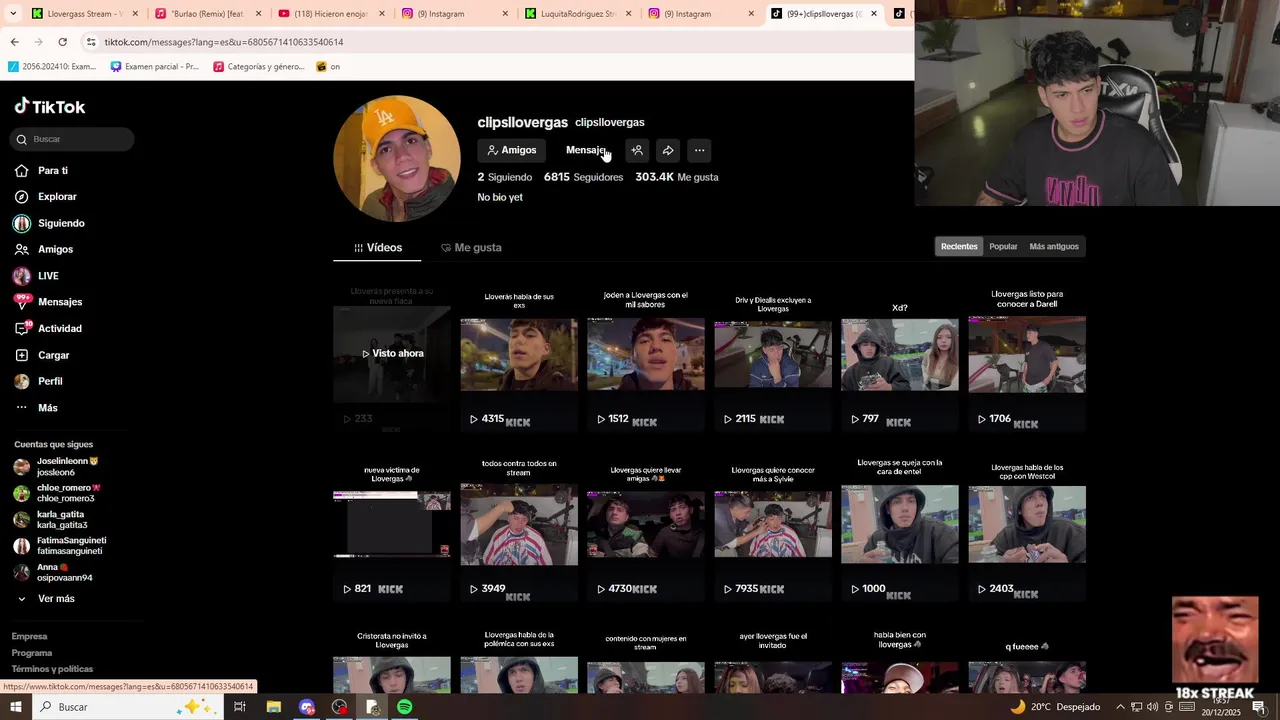Open the 'Xd?' video thumbnail
The width and height of the screenshot is (1280, 720).
click(x=900, y=354)
